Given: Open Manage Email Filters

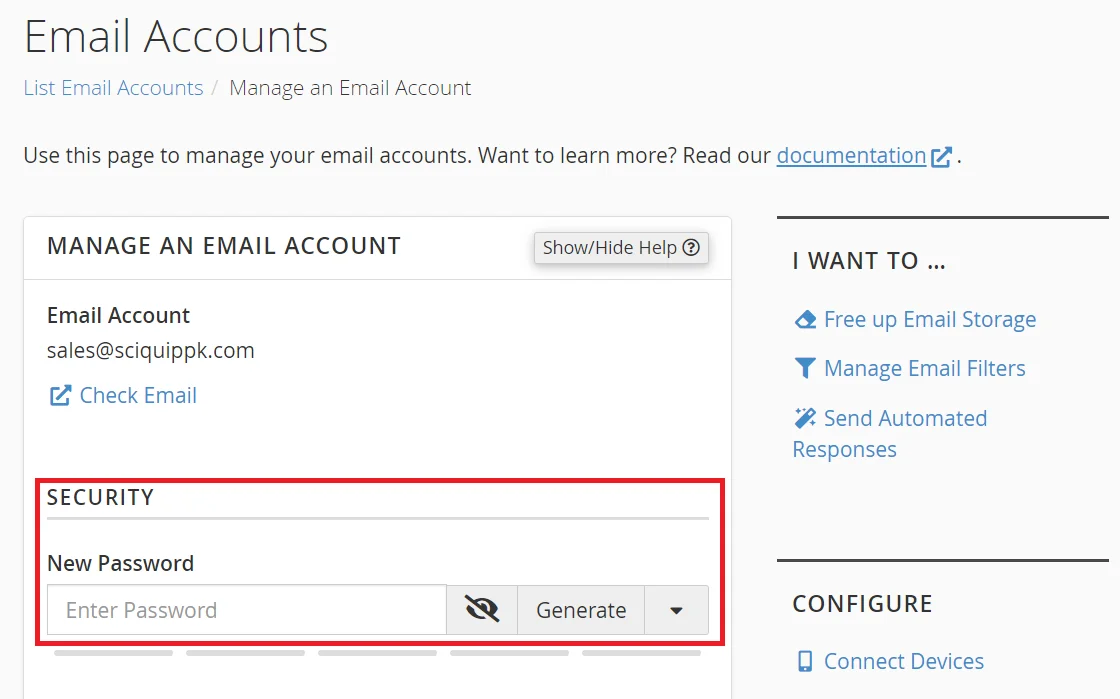Looking at the screenshot, I should point(925,369).
